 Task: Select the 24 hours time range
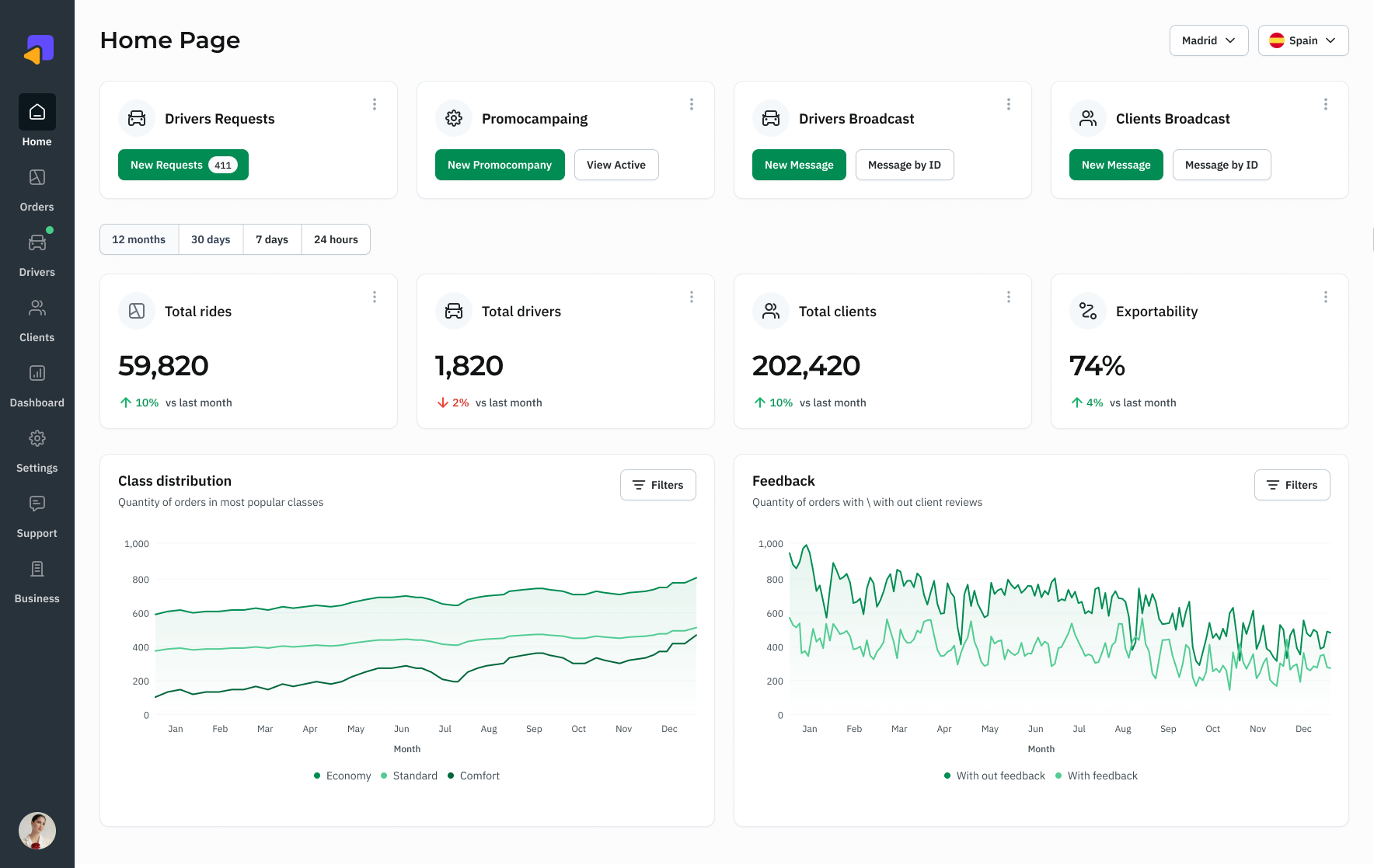(336, 239)
